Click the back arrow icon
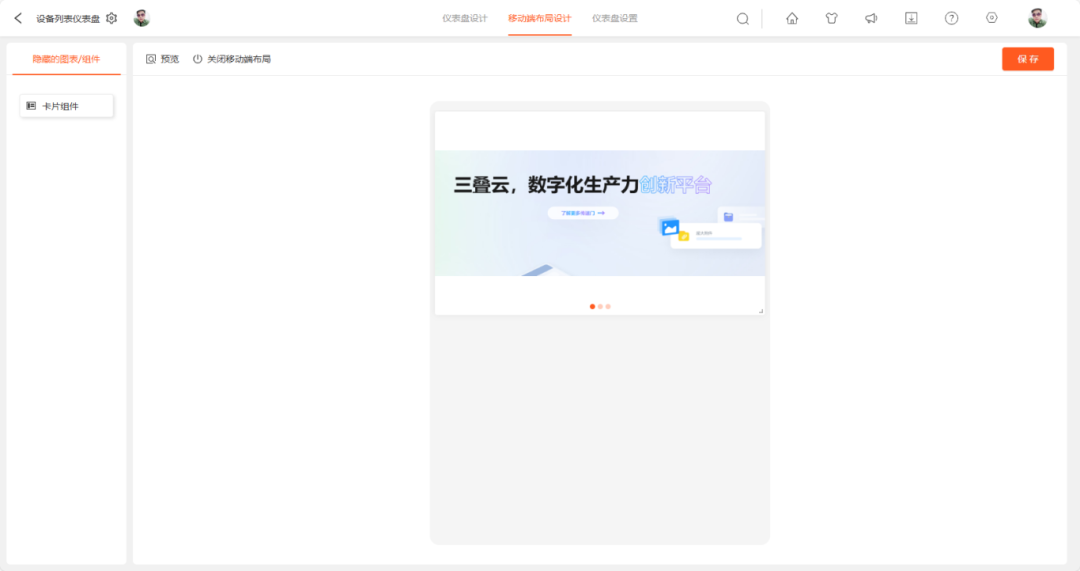Viewport: 1080px width, 571px height. click(x=18, y=18)
